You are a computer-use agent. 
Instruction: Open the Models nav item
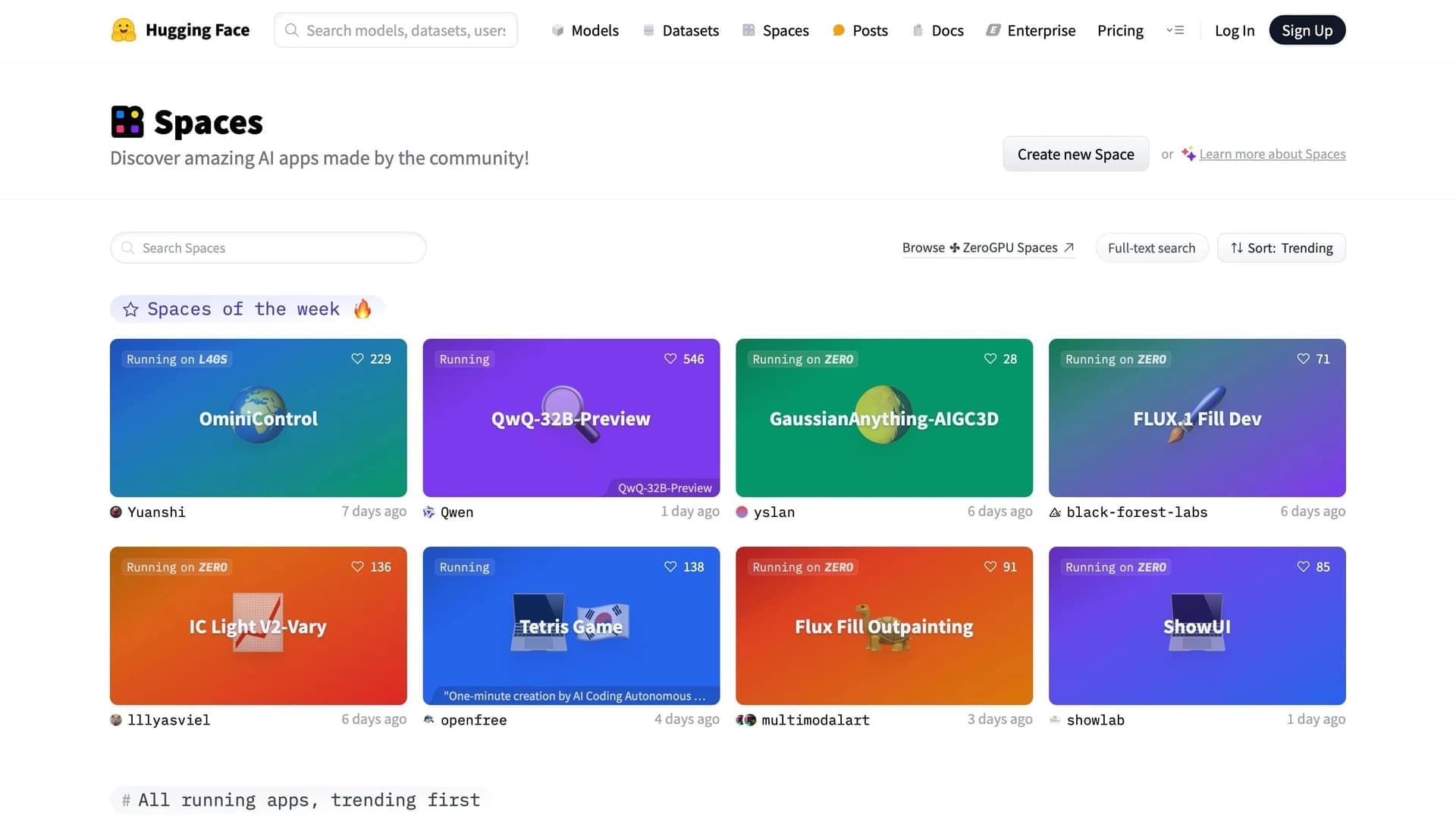(x=585, y=30)
